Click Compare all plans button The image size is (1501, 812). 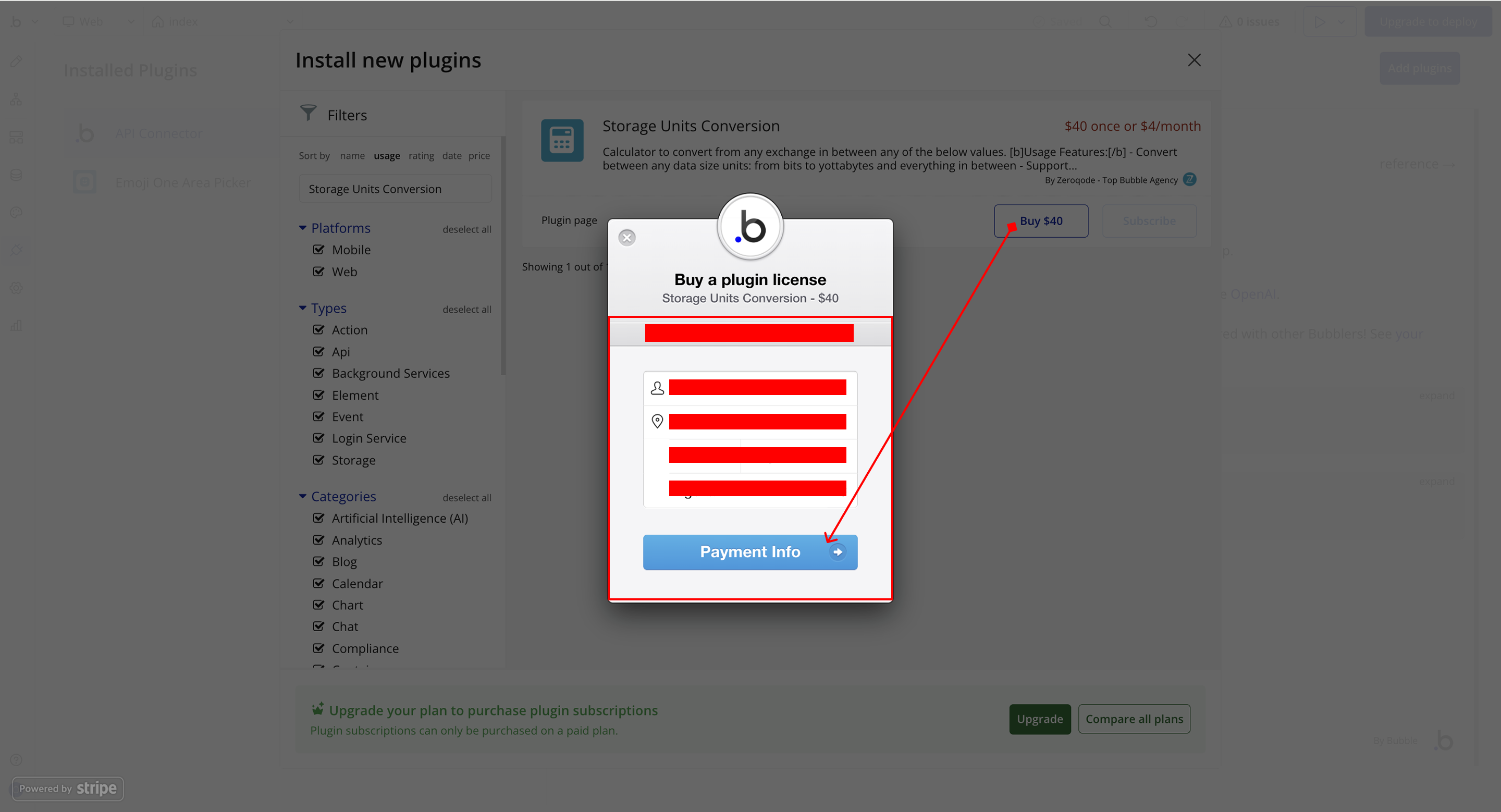(x=1134, y=719)
